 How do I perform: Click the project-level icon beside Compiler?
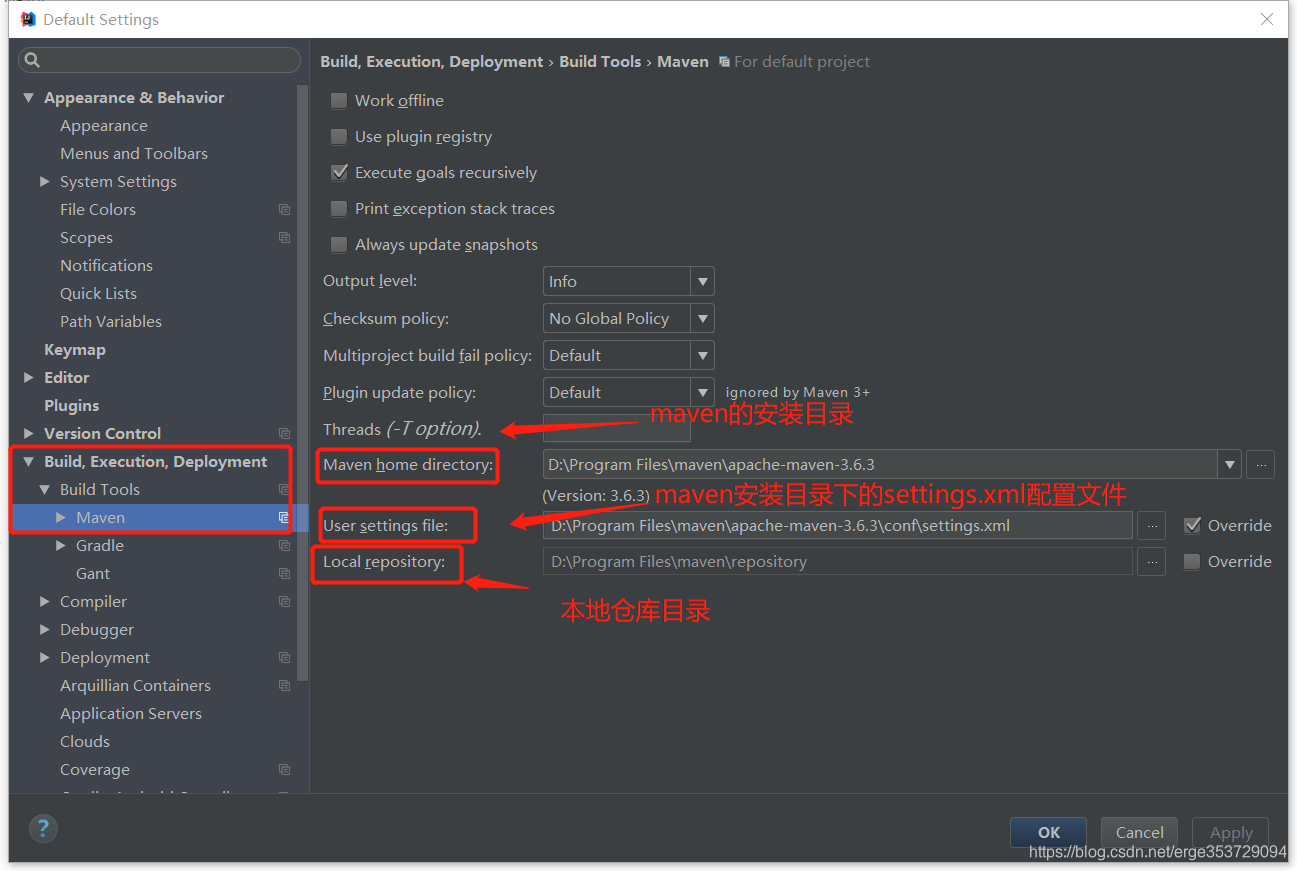point(285,602)
